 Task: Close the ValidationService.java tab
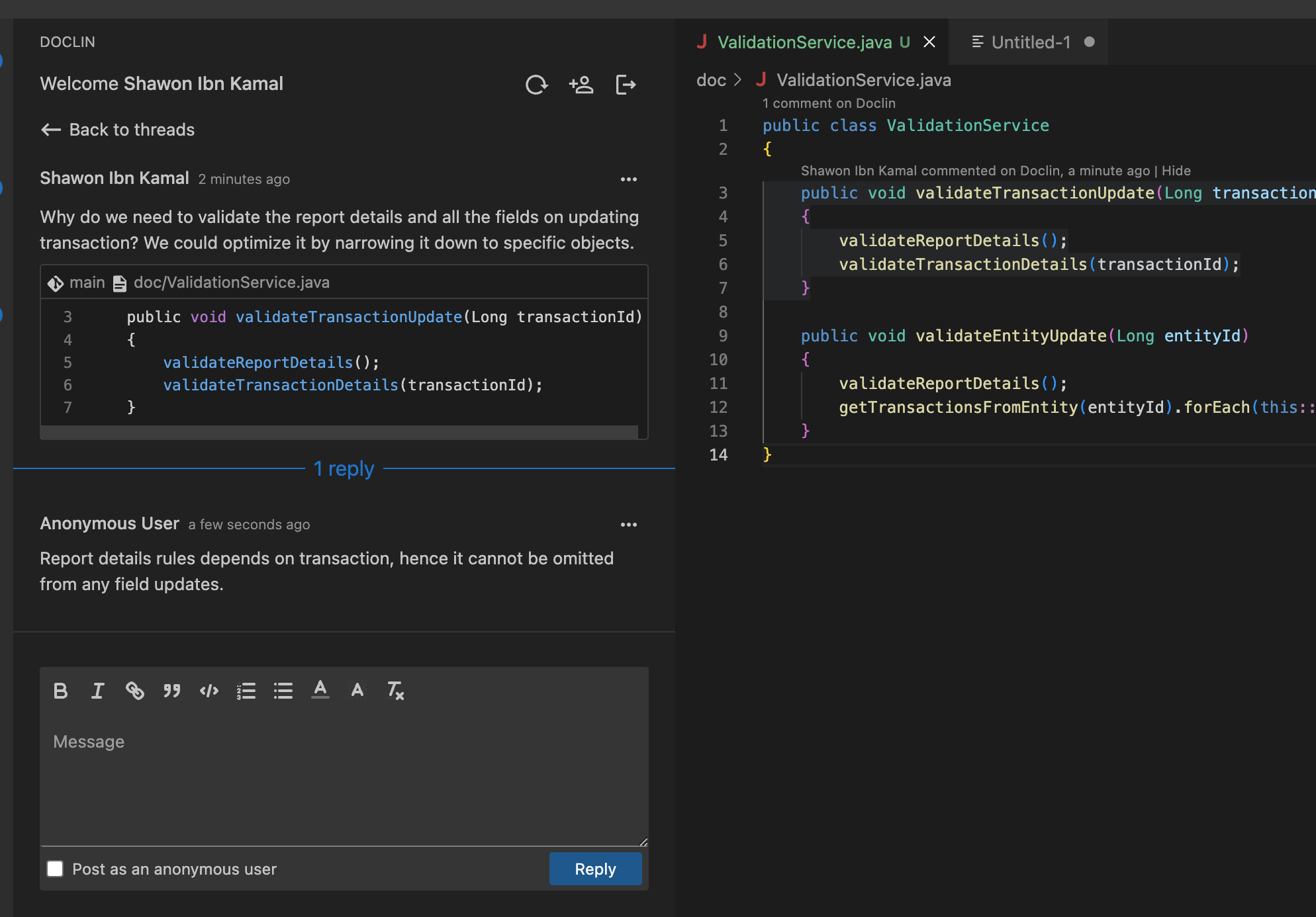coord(929,42)
